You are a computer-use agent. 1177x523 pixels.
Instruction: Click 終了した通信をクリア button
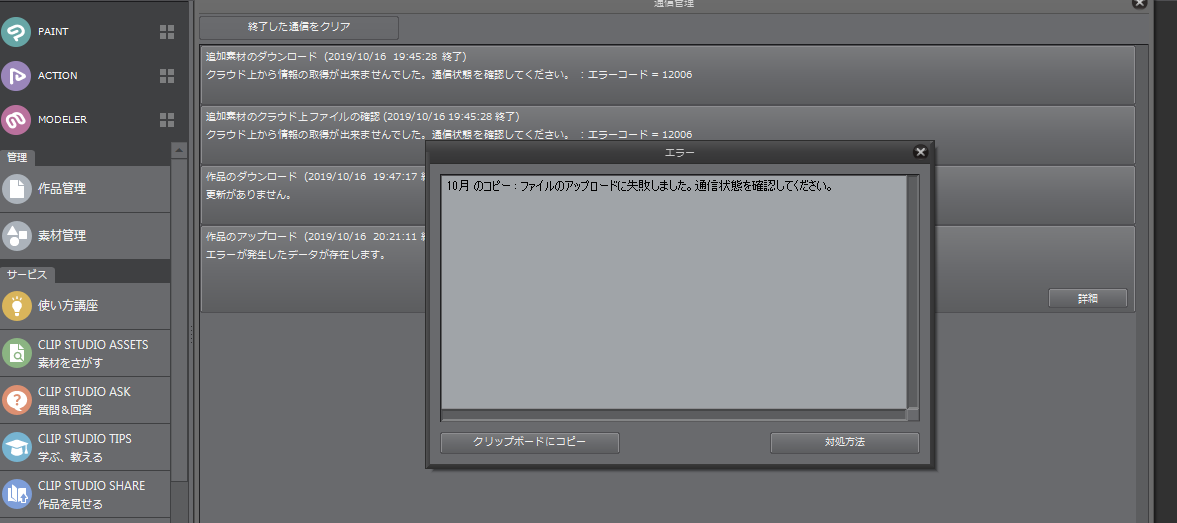pyautogui.click(x=299, y=28)
